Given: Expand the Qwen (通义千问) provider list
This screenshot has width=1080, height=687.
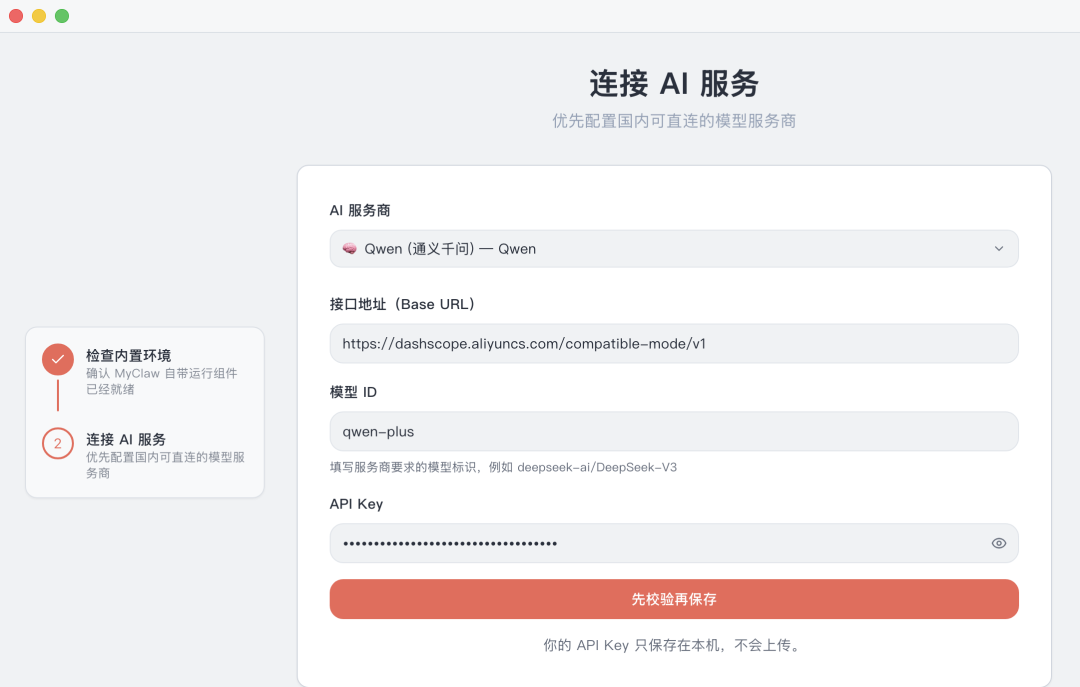Looking at the screenshot, I should click(x=674, y=248).
